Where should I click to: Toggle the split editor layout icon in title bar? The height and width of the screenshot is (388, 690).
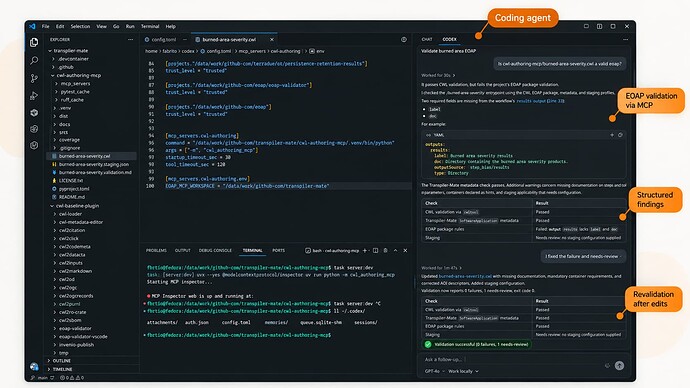pyautogui.click(x=599, y=26)
